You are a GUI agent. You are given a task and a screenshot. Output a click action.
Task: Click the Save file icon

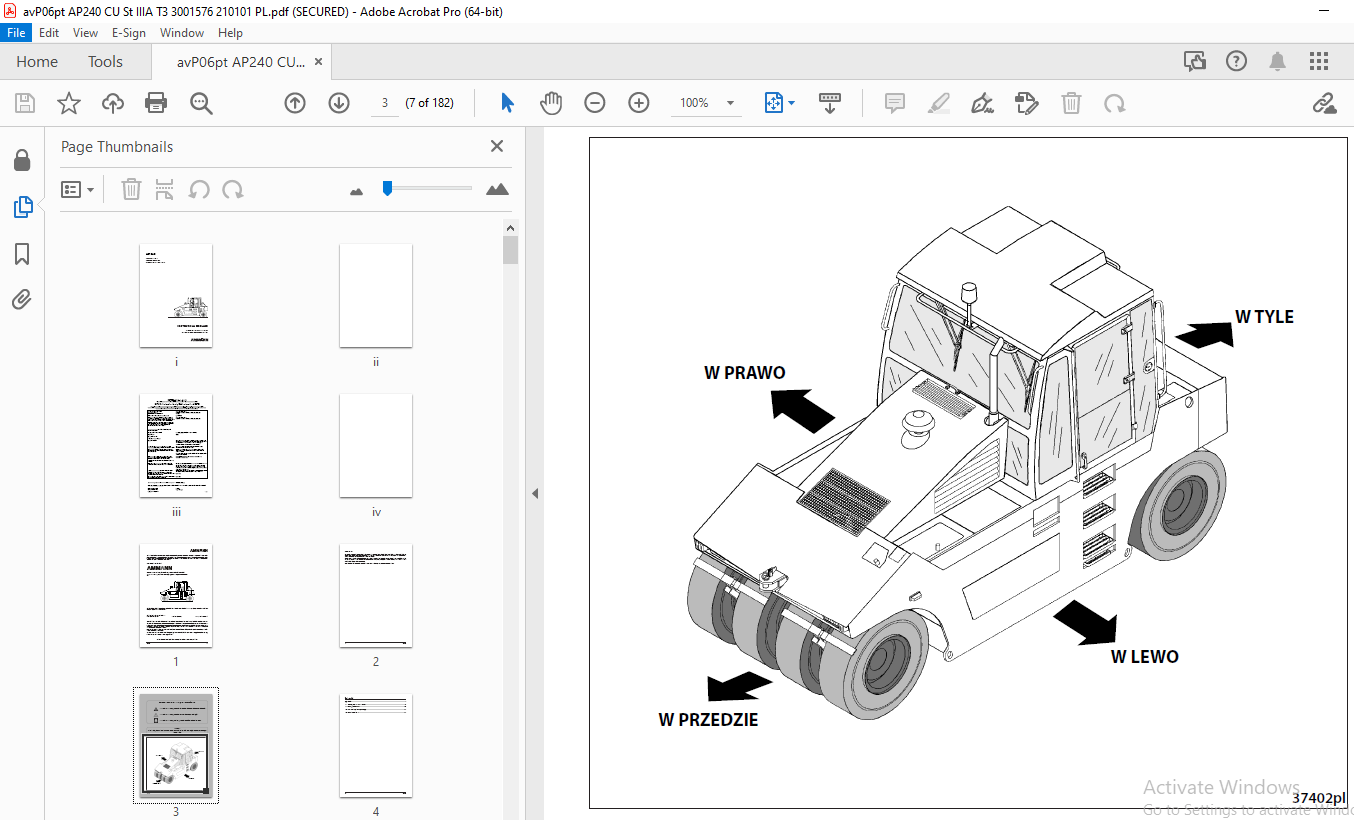(25, 103)
